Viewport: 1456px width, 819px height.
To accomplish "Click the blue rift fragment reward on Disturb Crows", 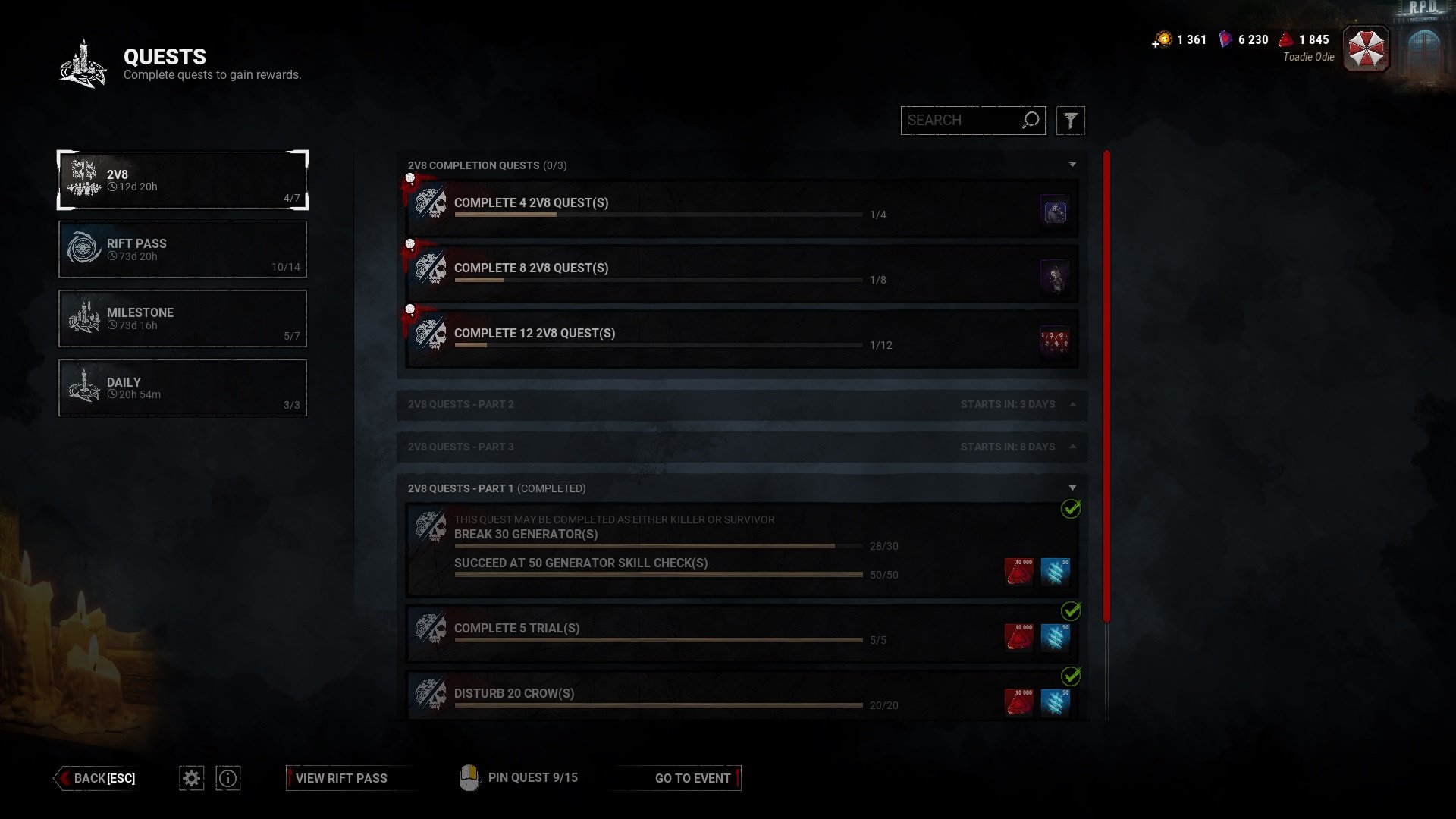I will [1055, 702].
